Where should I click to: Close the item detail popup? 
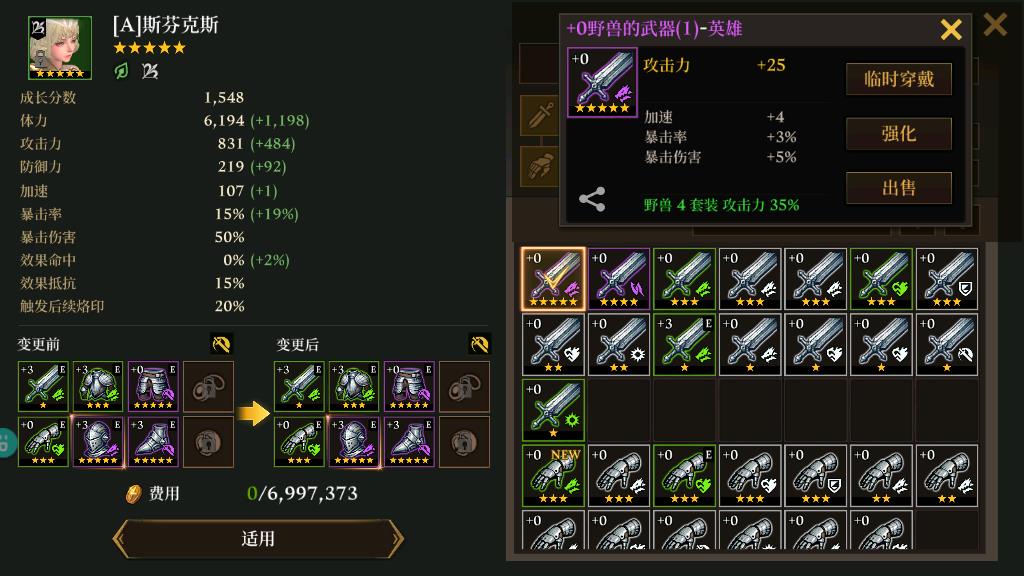pos(951,29)
